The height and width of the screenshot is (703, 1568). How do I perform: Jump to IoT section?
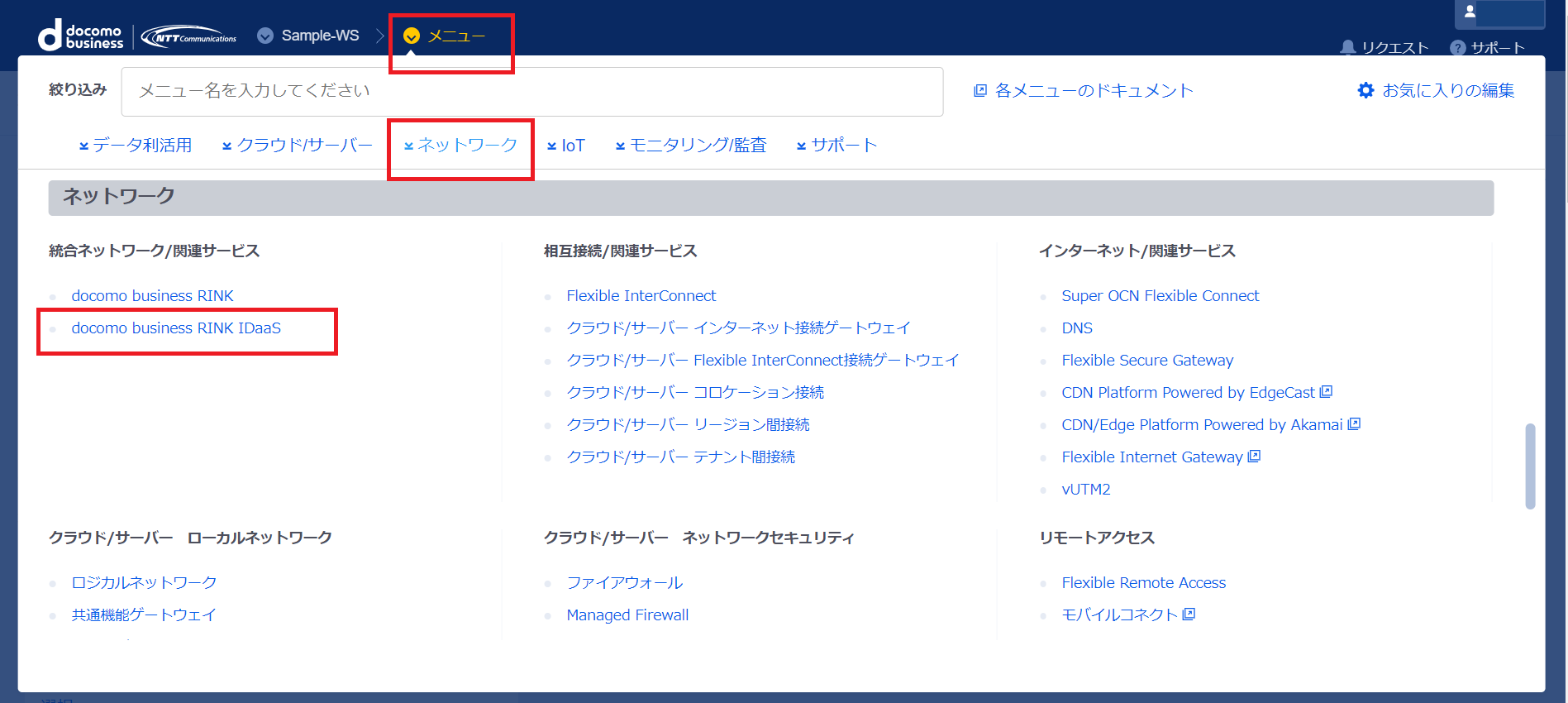566,146
